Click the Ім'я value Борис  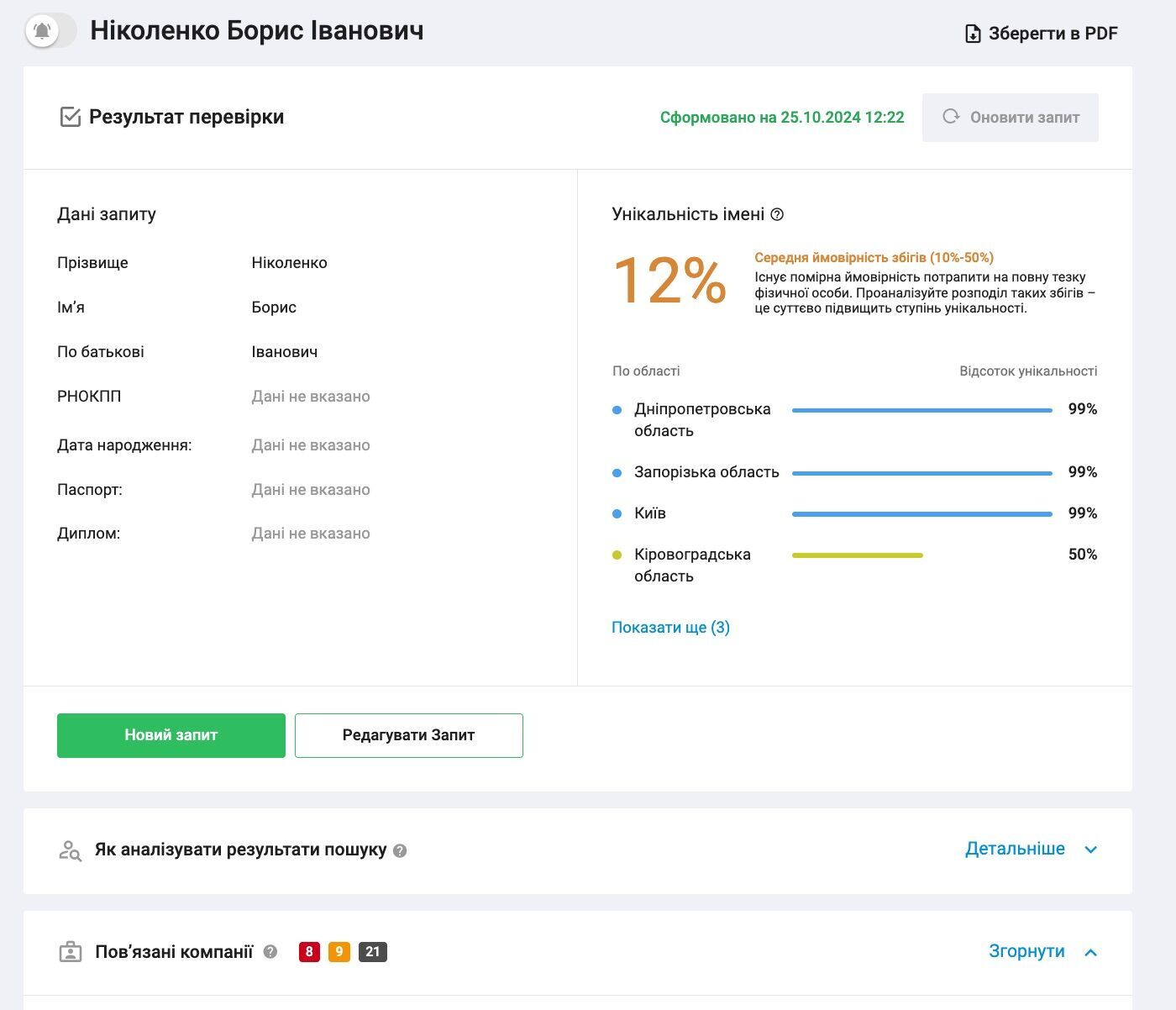(x=274, y=308)
